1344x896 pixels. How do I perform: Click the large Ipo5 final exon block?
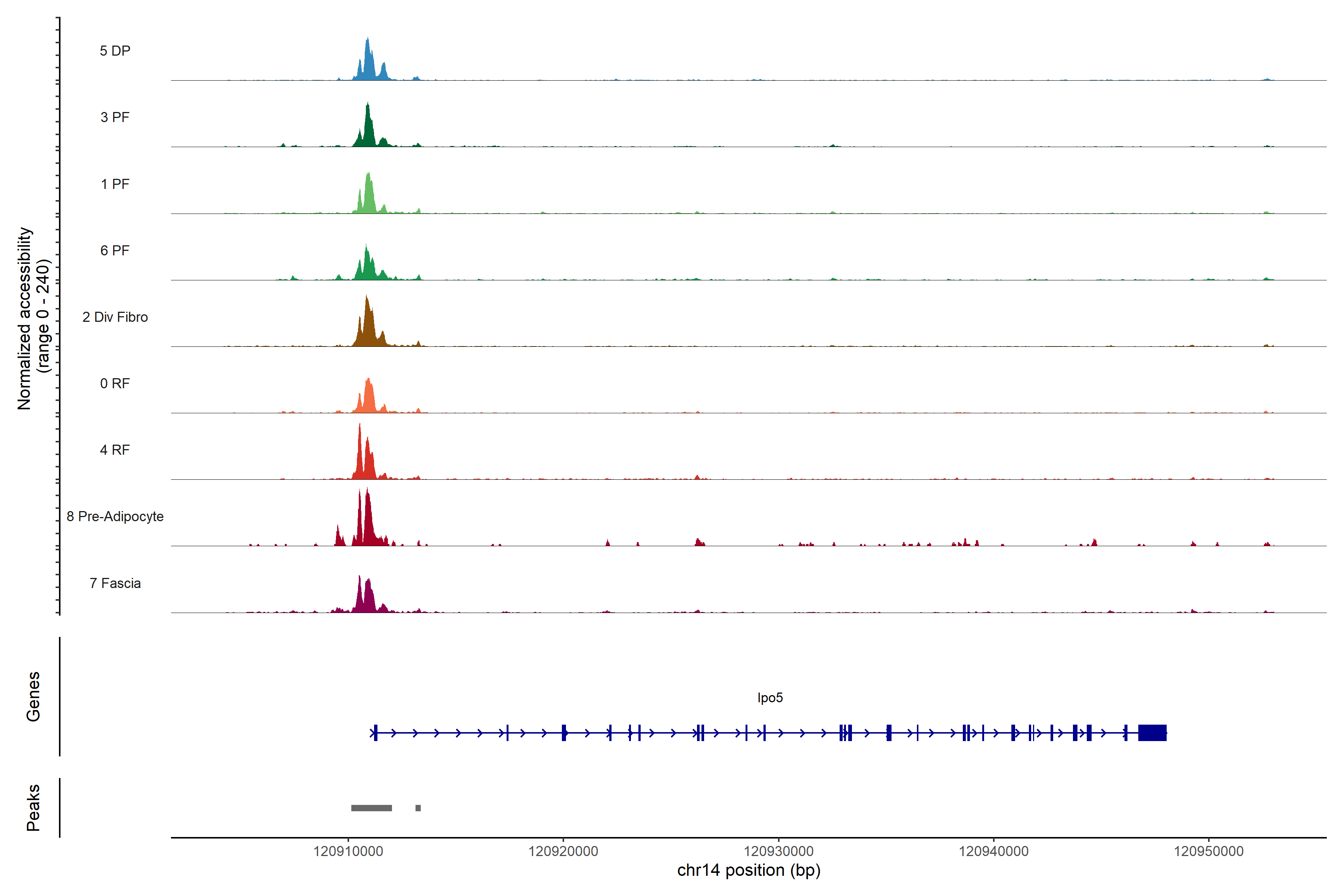1152,732
